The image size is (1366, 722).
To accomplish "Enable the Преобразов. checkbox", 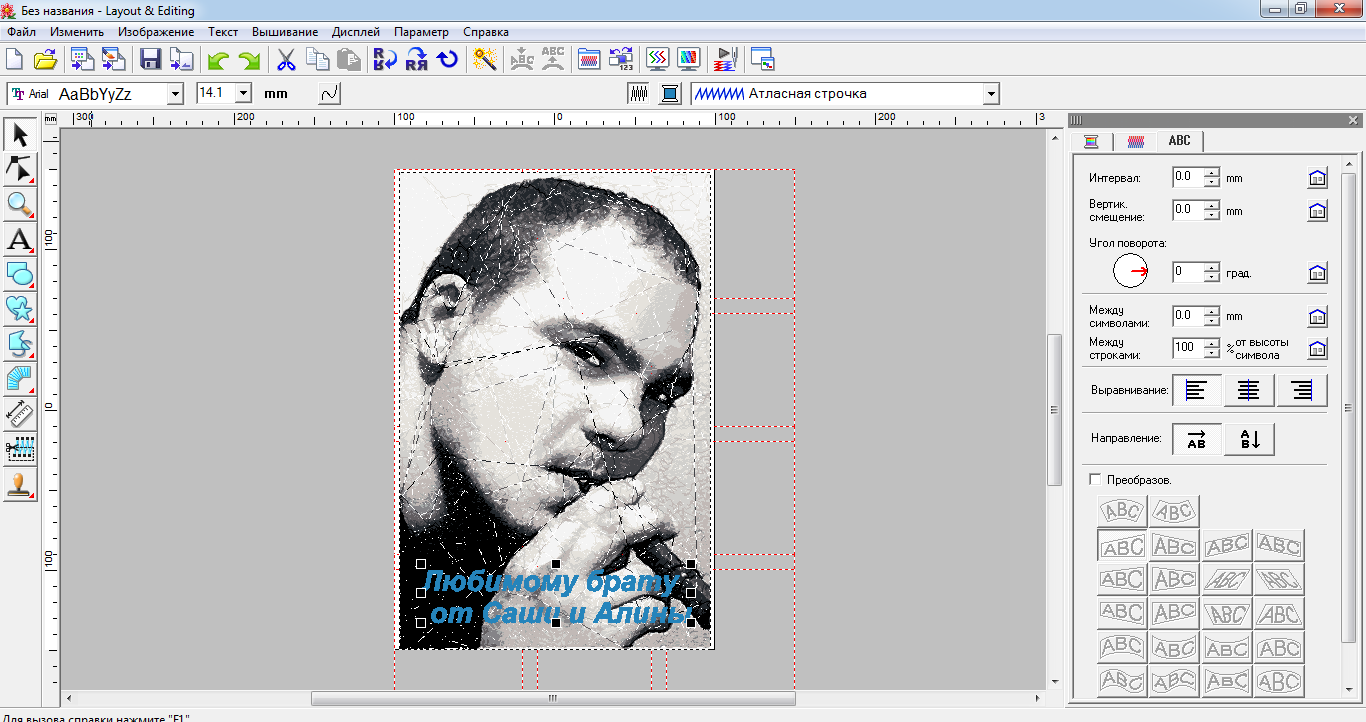I will pyautogui.click(x=1095, y=480).
